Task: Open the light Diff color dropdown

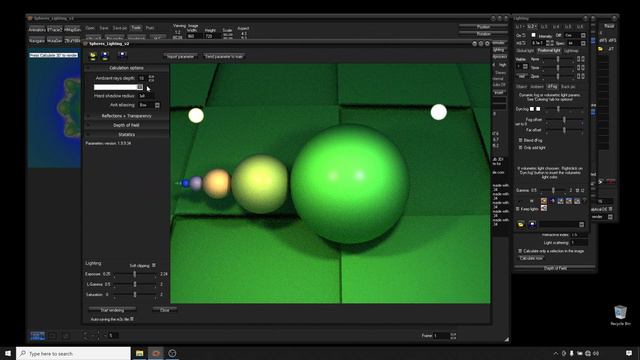Action: [x=575, y=36]
